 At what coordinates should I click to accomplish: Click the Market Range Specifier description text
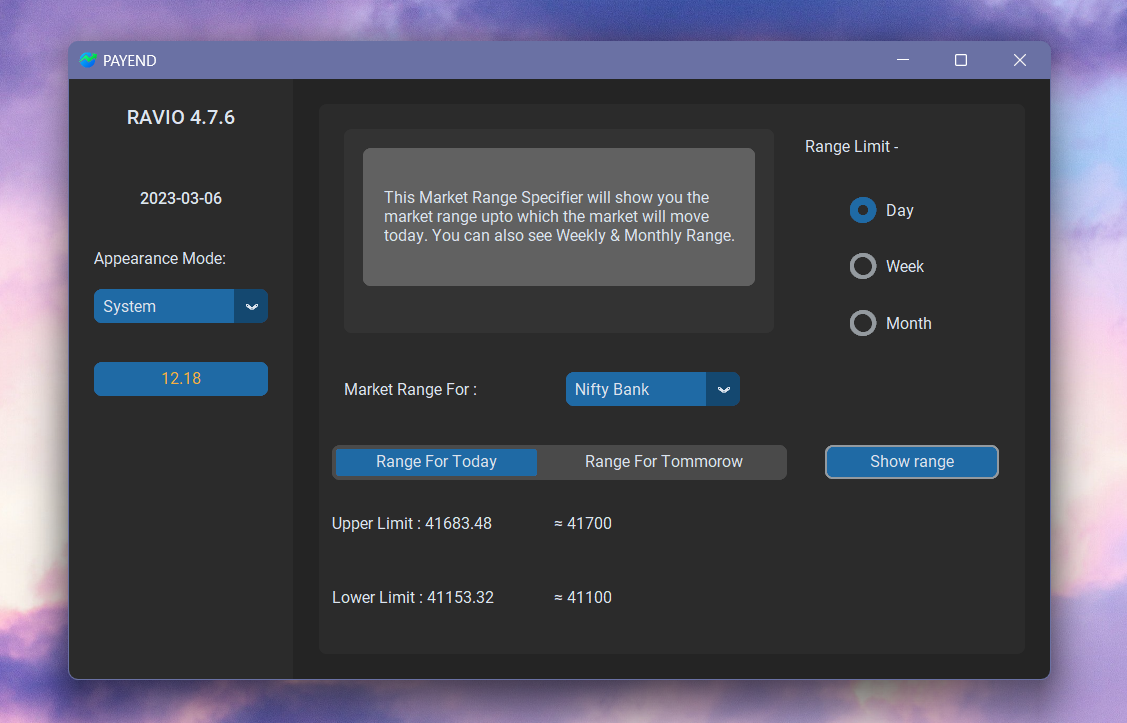click(x=559, y=216)
